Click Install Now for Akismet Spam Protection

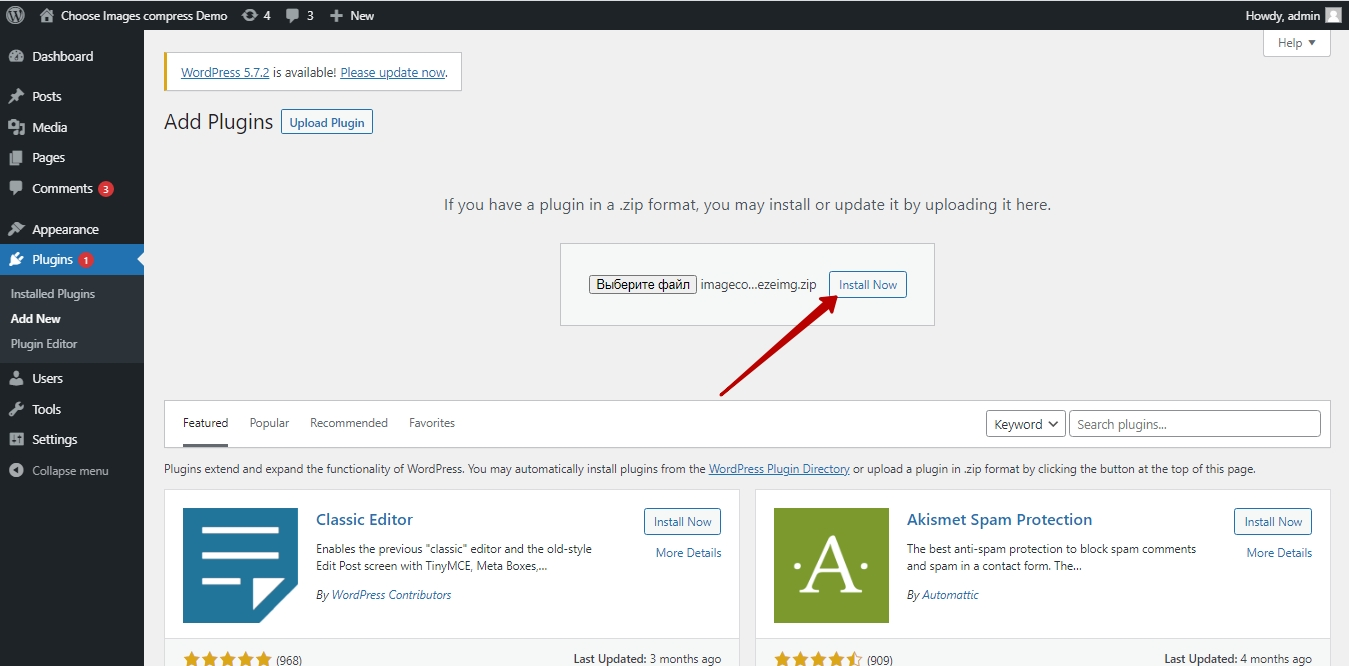(x=1273, y=522)
